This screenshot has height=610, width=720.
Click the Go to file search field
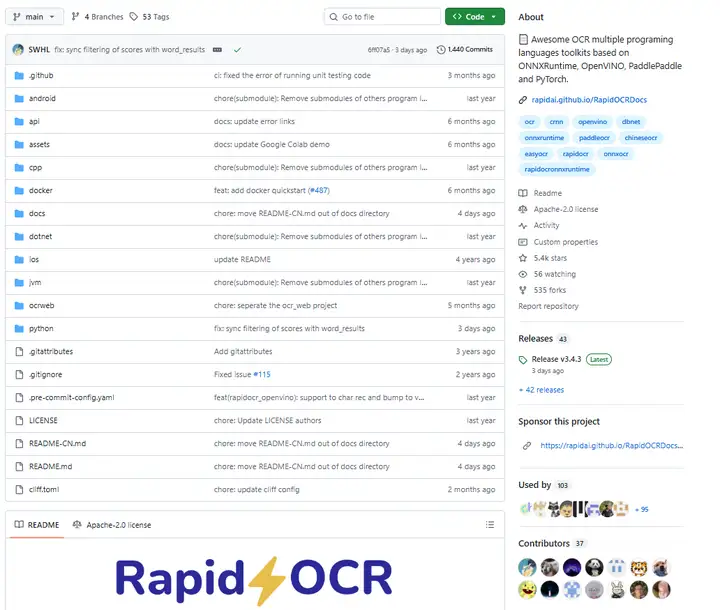382,17
